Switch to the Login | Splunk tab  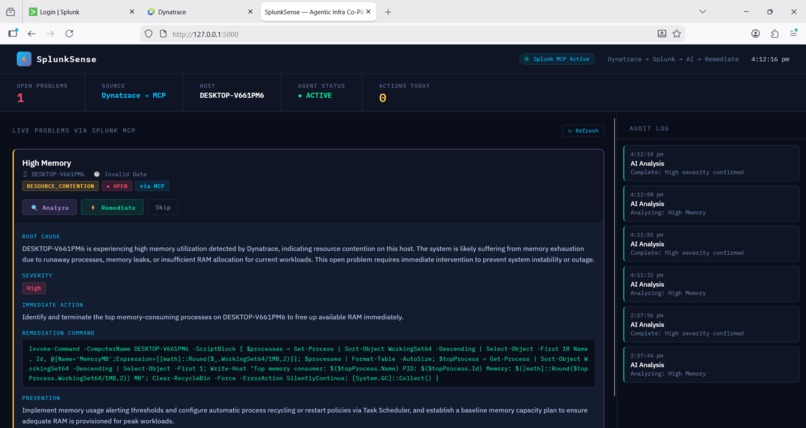pyautogui.click(x=80, y=12)
